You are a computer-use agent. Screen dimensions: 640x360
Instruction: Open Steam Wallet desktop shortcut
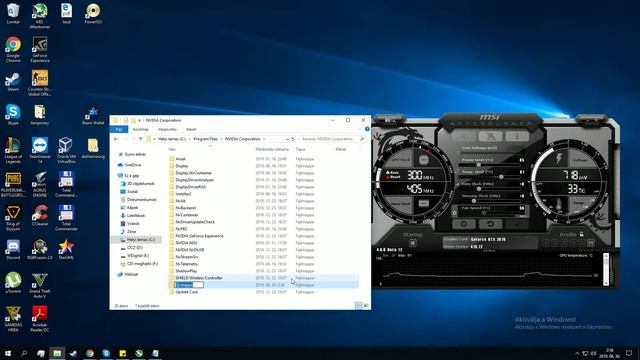pyautogui.click(x=93, y=116)
